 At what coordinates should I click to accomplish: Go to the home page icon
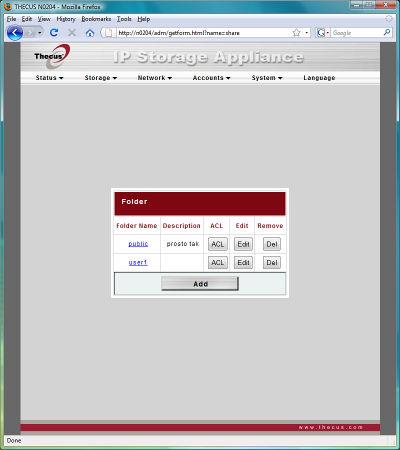point(90,33)
